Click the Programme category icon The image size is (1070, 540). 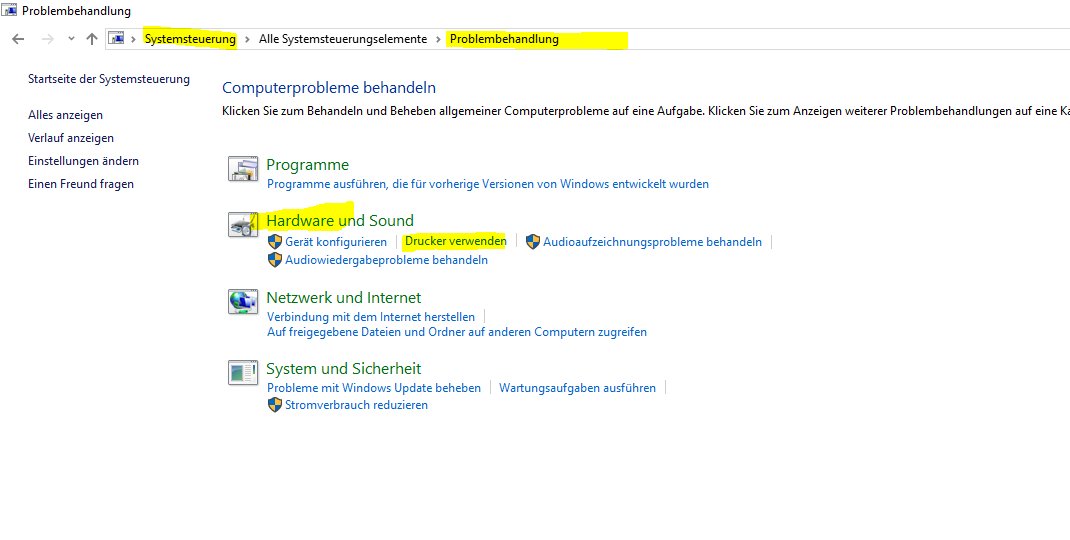[x=244, y=169]
